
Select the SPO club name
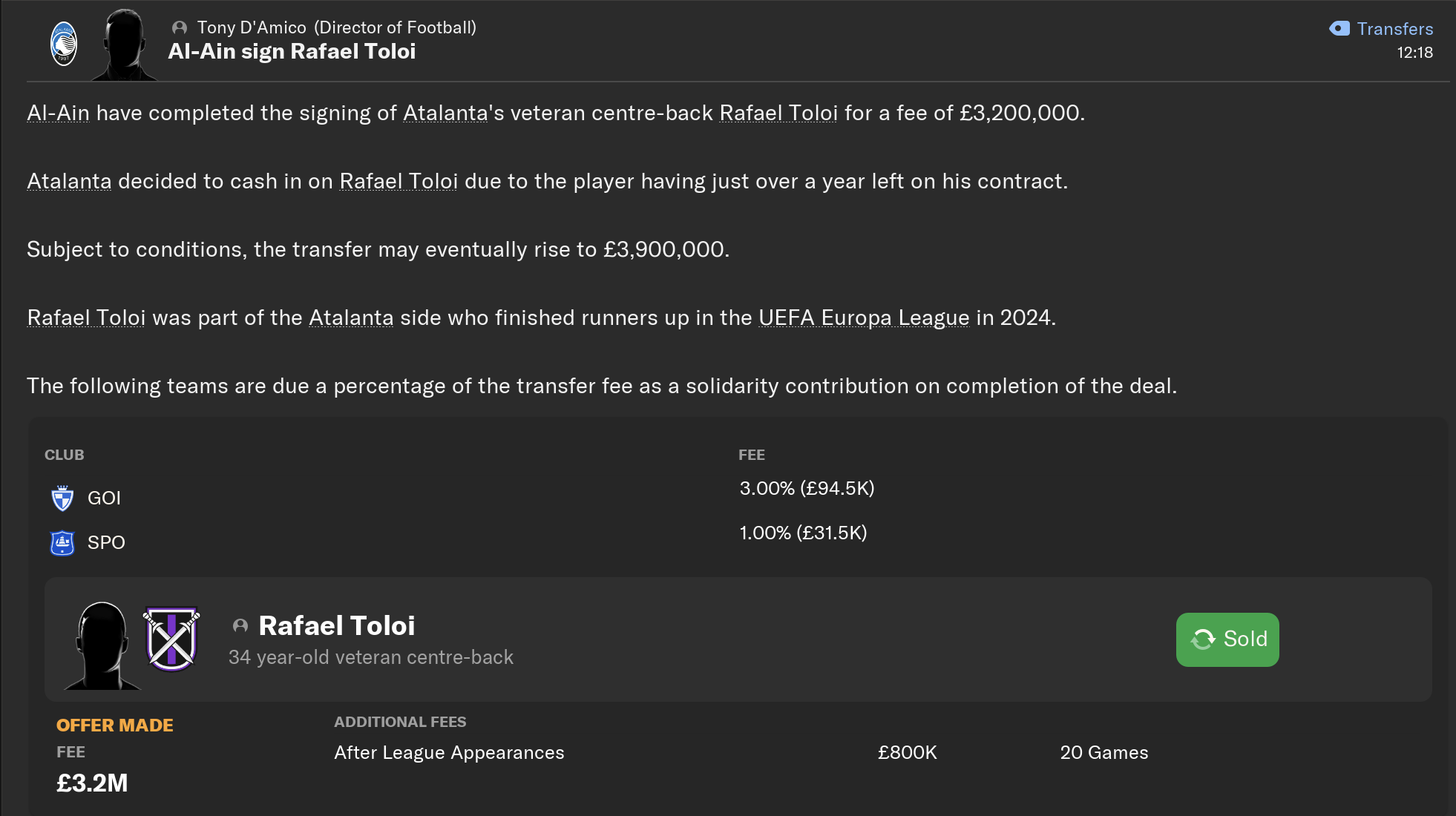coord(106,542)
